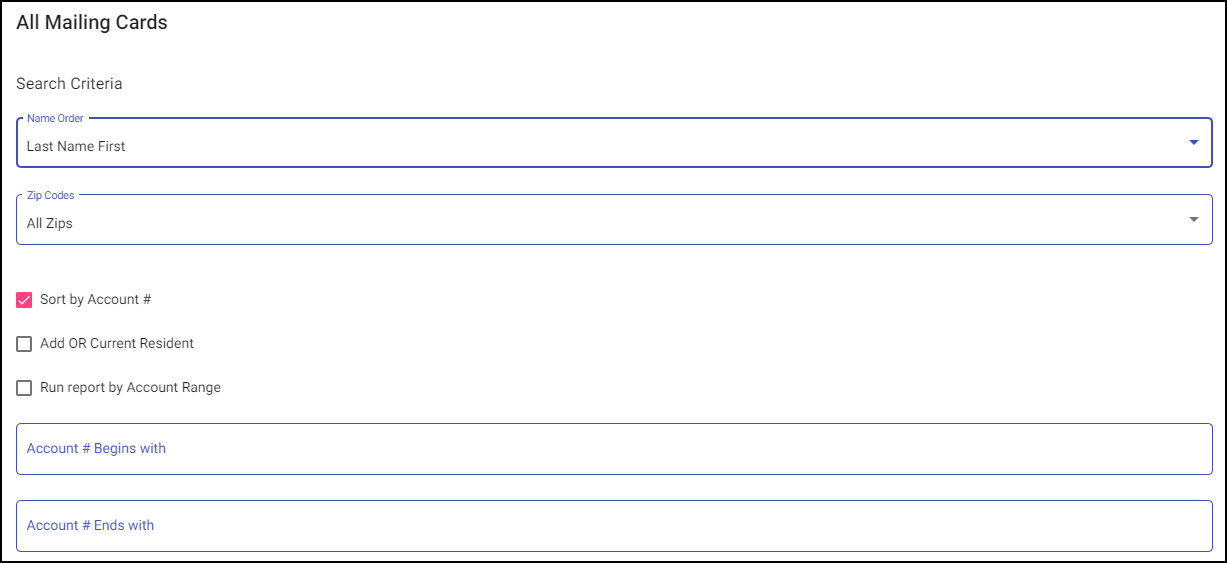Viewport: 1227px width, 563px height.
Task: Click the Name Order dropdown arrow
Action: pyautogui.click(x=1193, y=143)
